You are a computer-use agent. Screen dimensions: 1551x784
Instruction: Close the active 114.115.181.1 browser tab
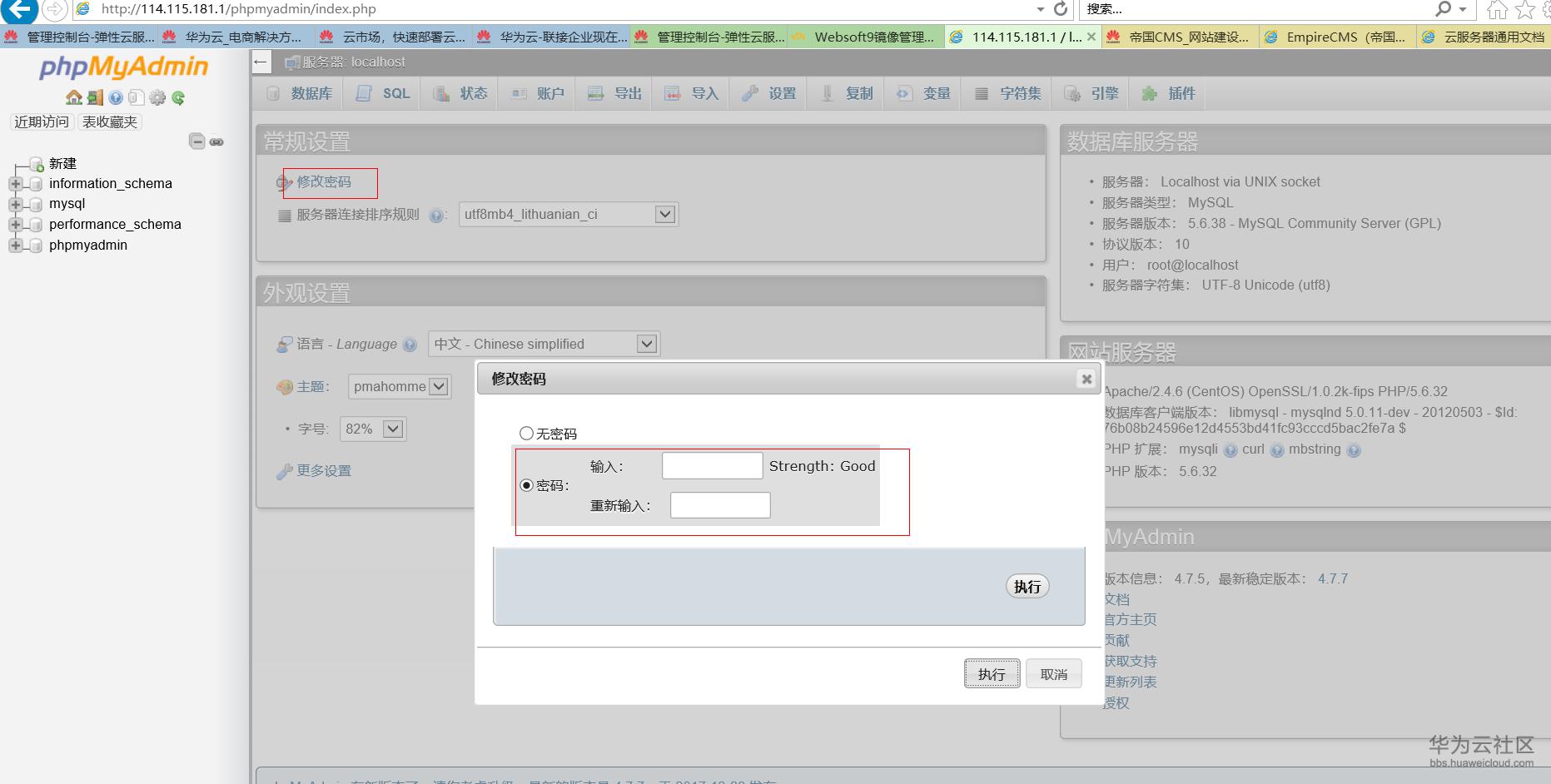(x=1091, y=37)
